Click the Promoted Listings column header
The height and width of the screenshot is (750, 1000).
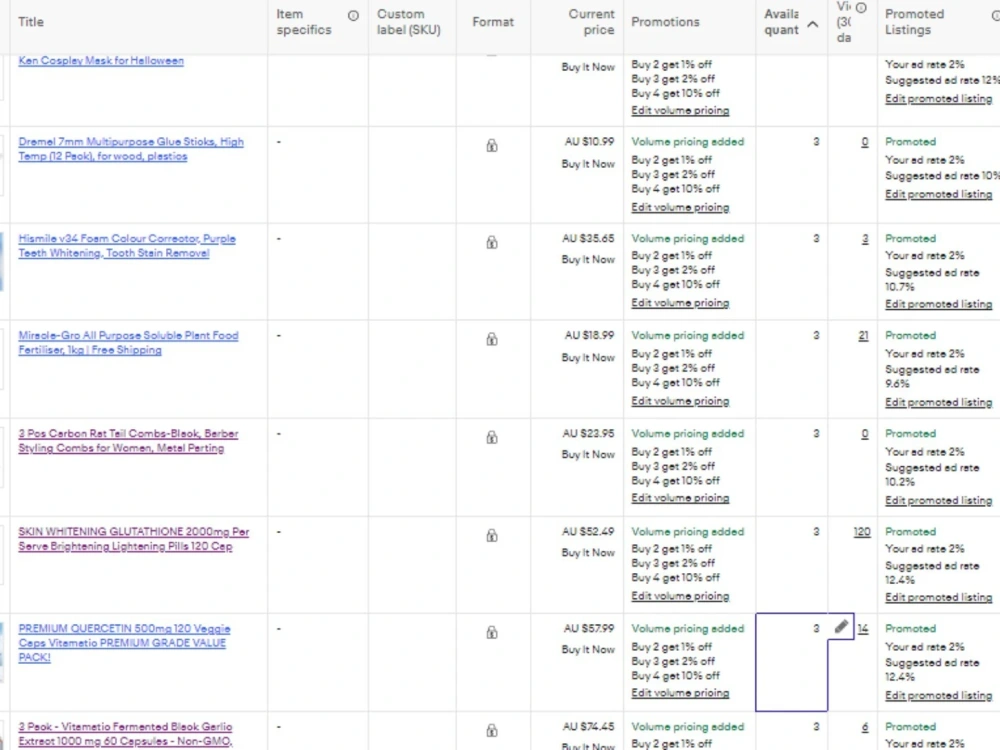914,22
